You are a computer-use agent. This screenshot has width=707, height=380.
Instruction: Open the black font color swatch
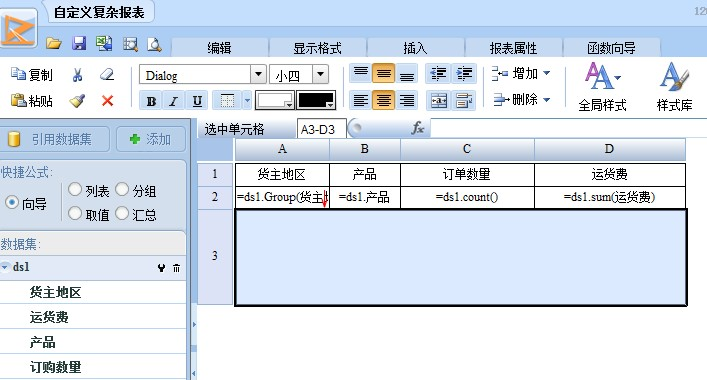tap(316, 101)
